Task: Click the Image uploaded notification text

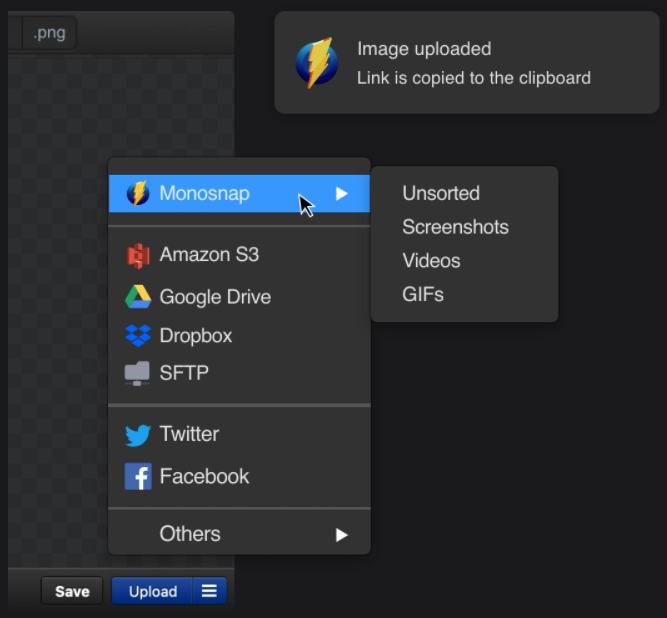Action: [x=424, y=49]
